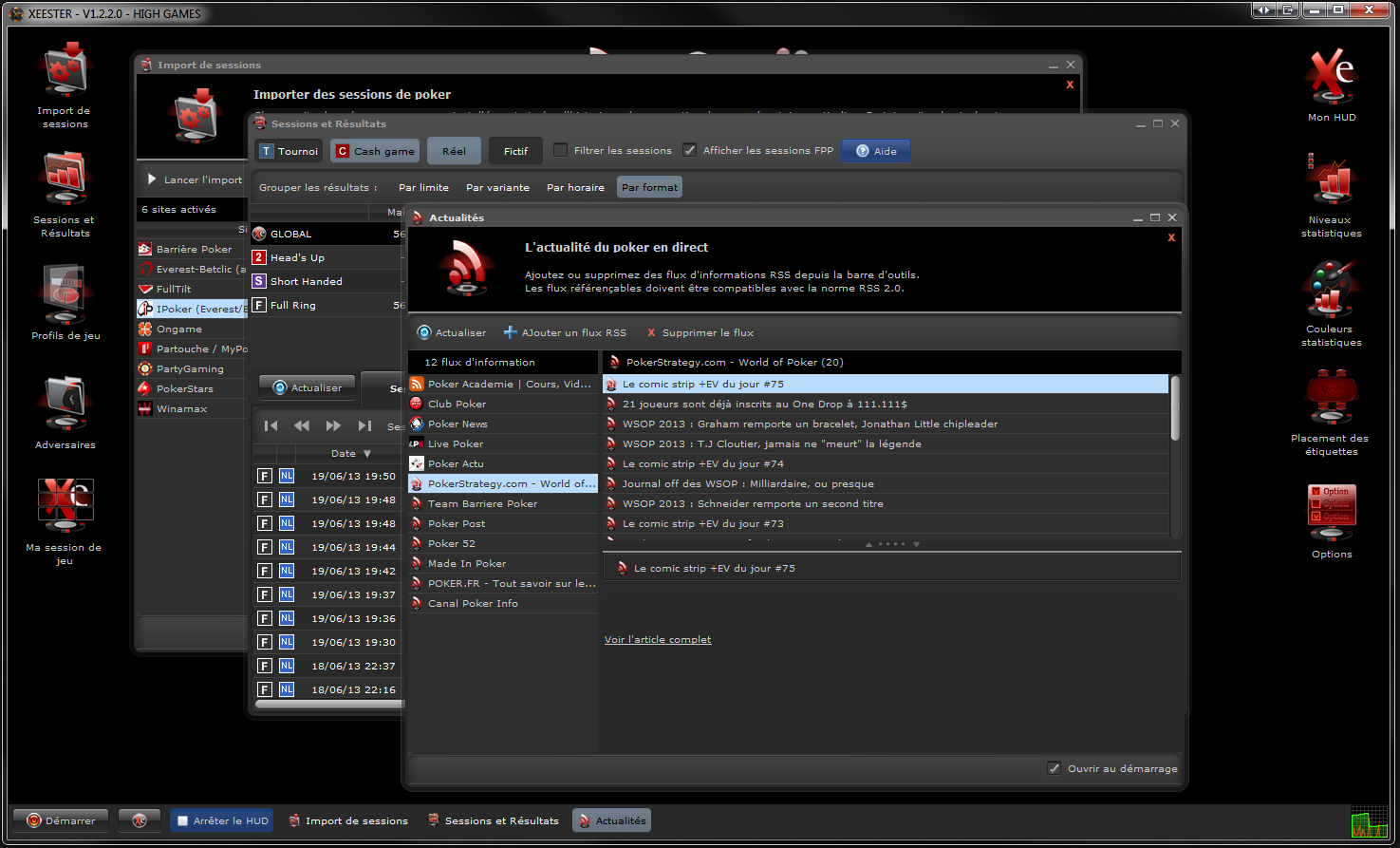Click the news list vertical scrollbar
1400x848 pixels.
click(1175, 407)
